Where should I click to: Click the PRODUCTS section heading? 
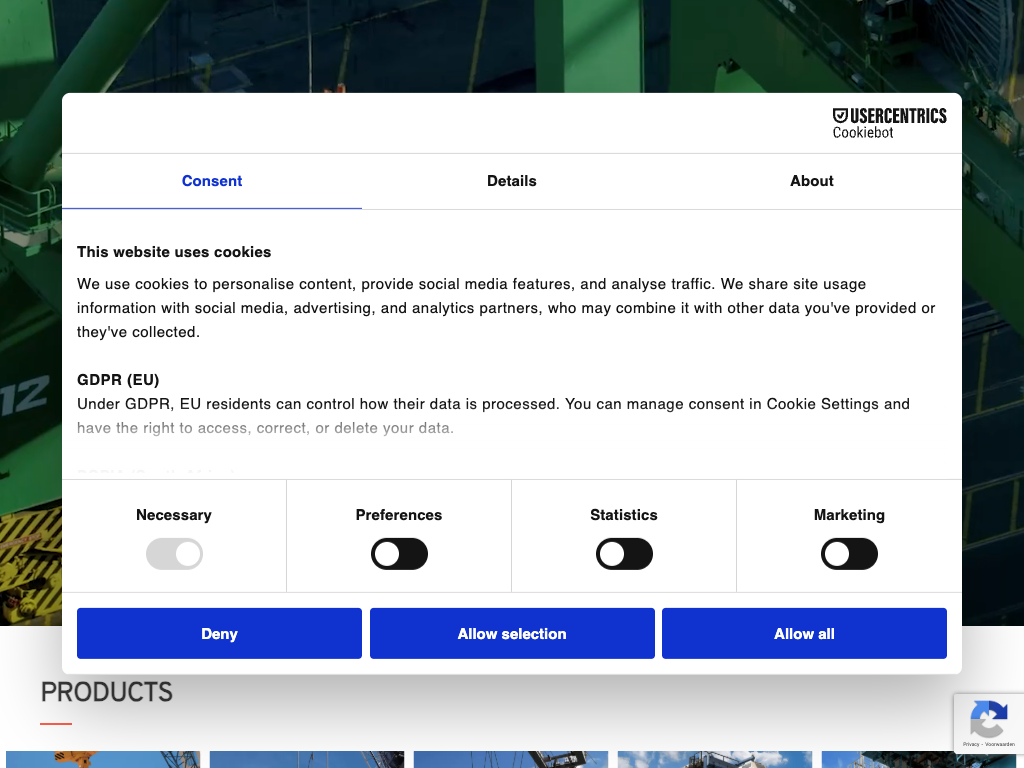pos(107,692)
